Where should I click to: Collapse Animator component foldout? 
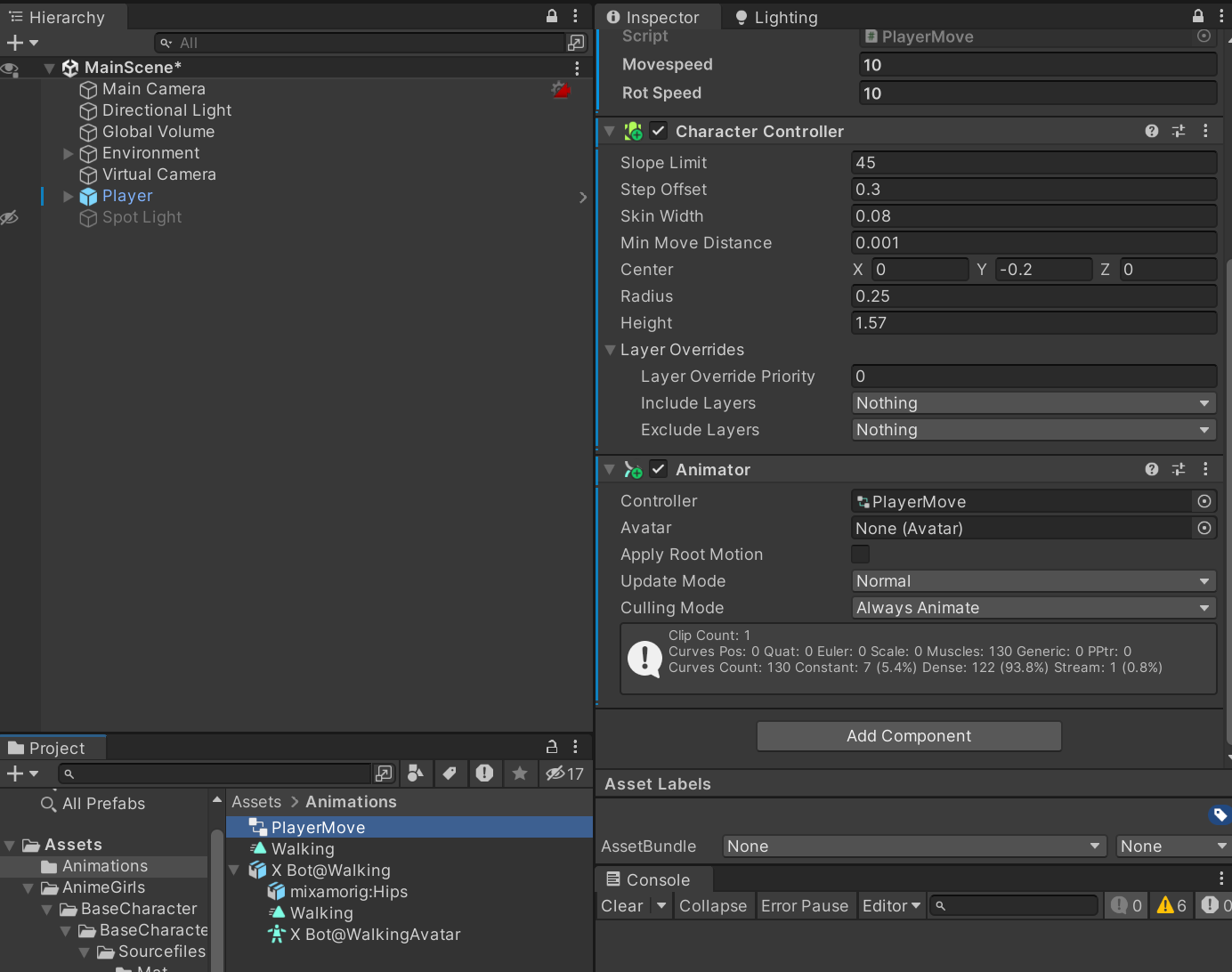(610, 469)
